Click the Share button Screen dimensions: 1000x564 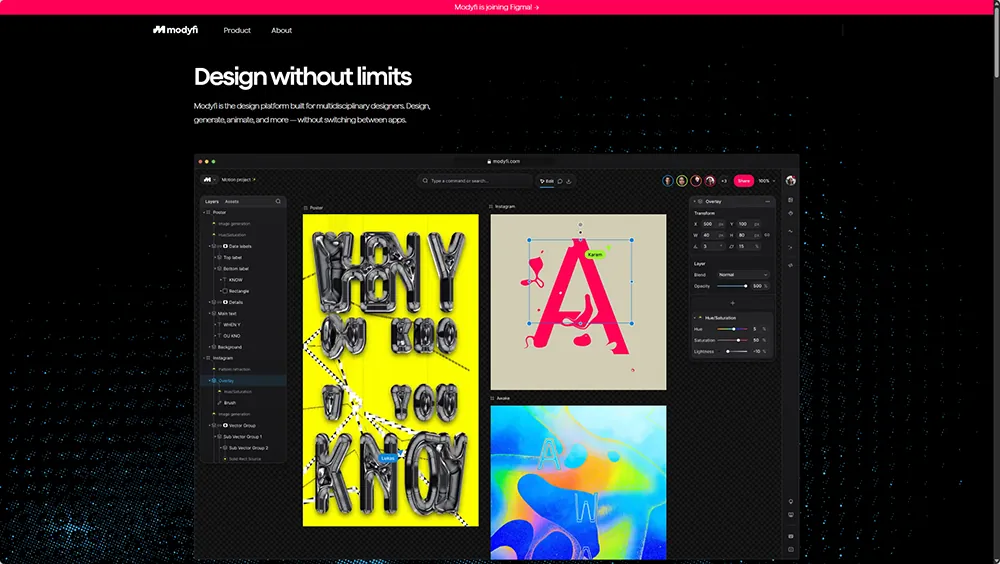coord(744,181)
